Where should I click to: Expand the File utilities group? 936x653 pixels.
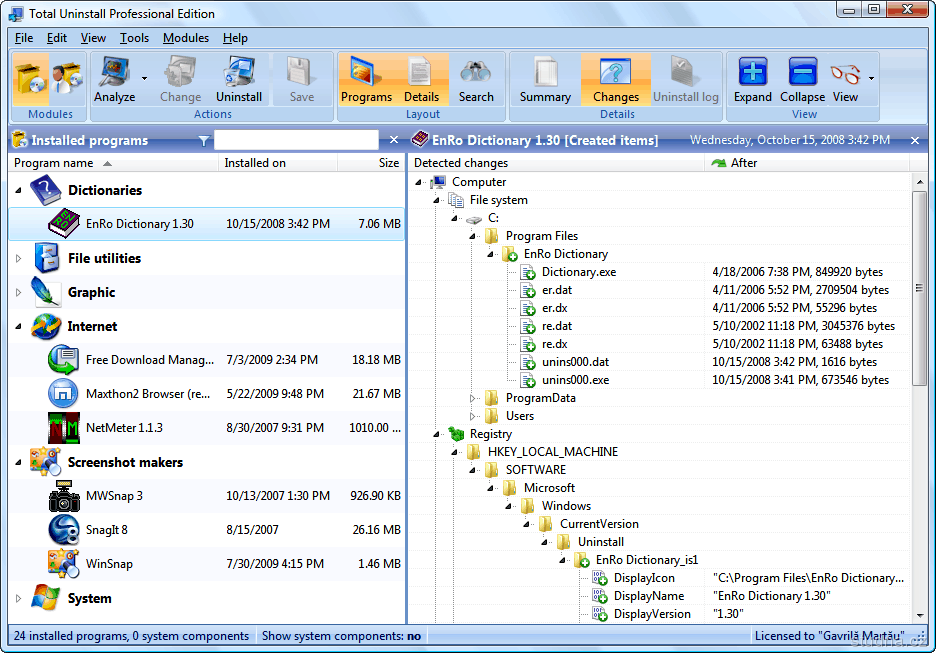point(18,259)
